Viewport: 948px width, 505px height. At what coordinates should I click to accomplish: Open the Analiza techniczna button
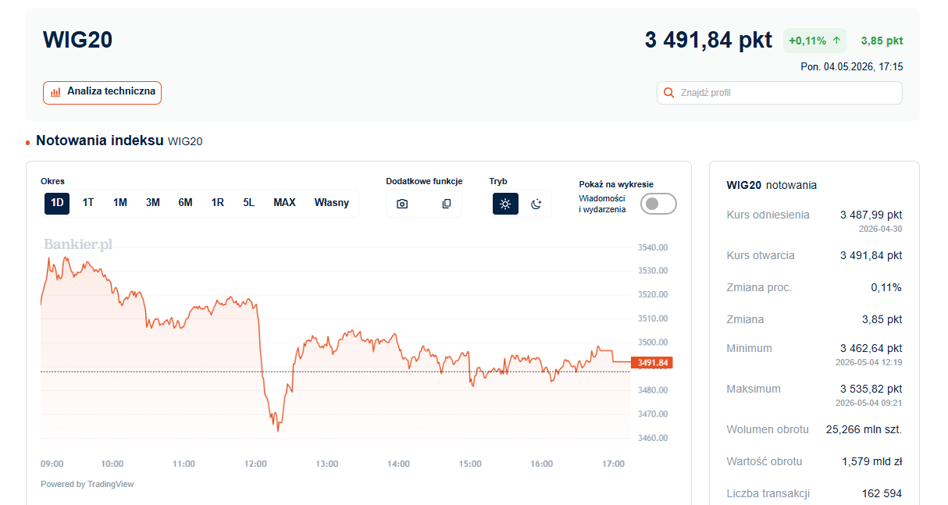click(102, 93)
